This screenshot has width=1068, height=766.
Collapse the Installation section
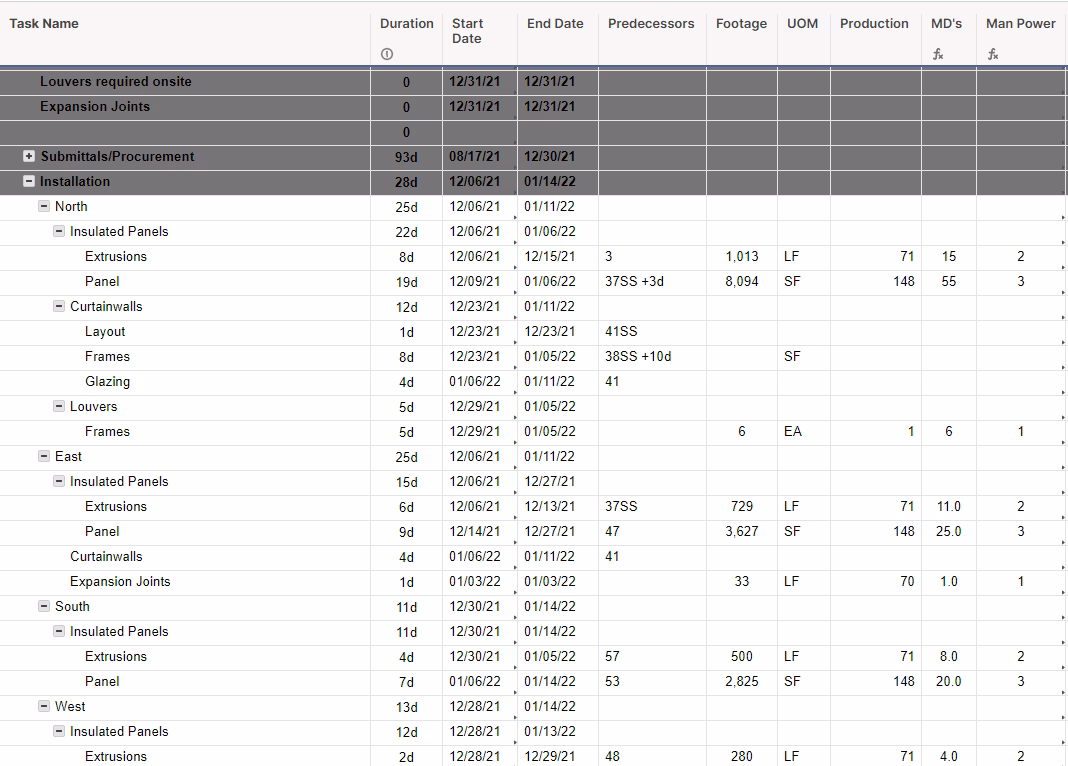(x=27, y=181)
